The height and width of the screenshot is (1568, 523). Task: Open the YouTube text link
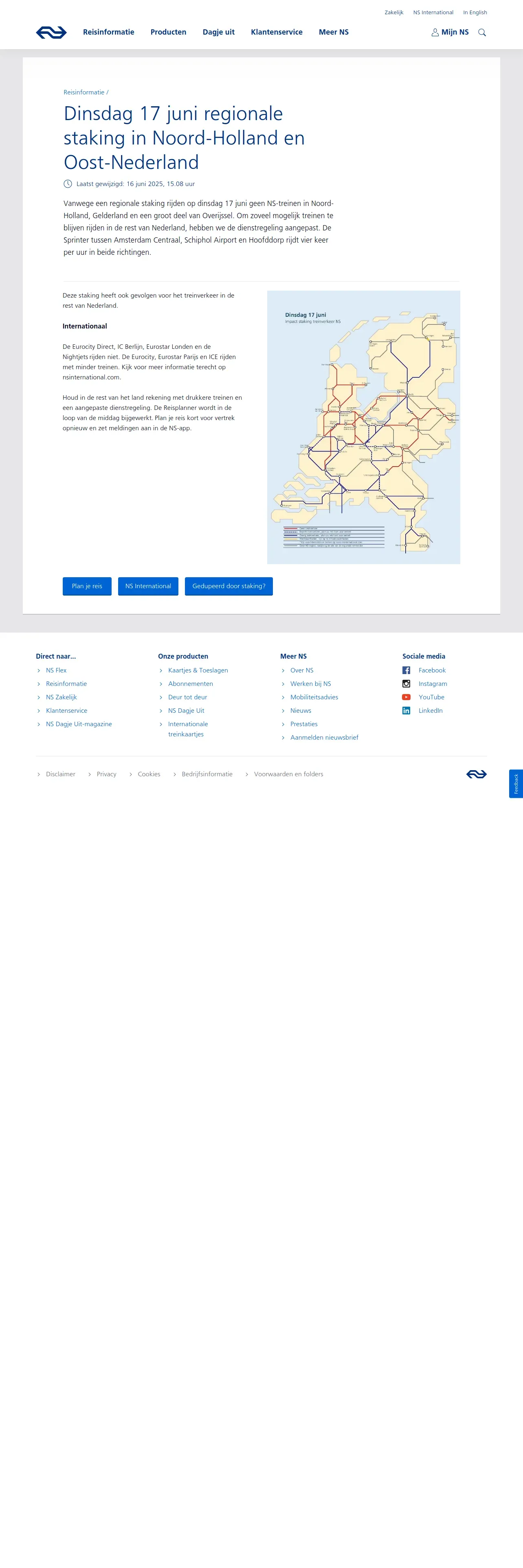432,697
